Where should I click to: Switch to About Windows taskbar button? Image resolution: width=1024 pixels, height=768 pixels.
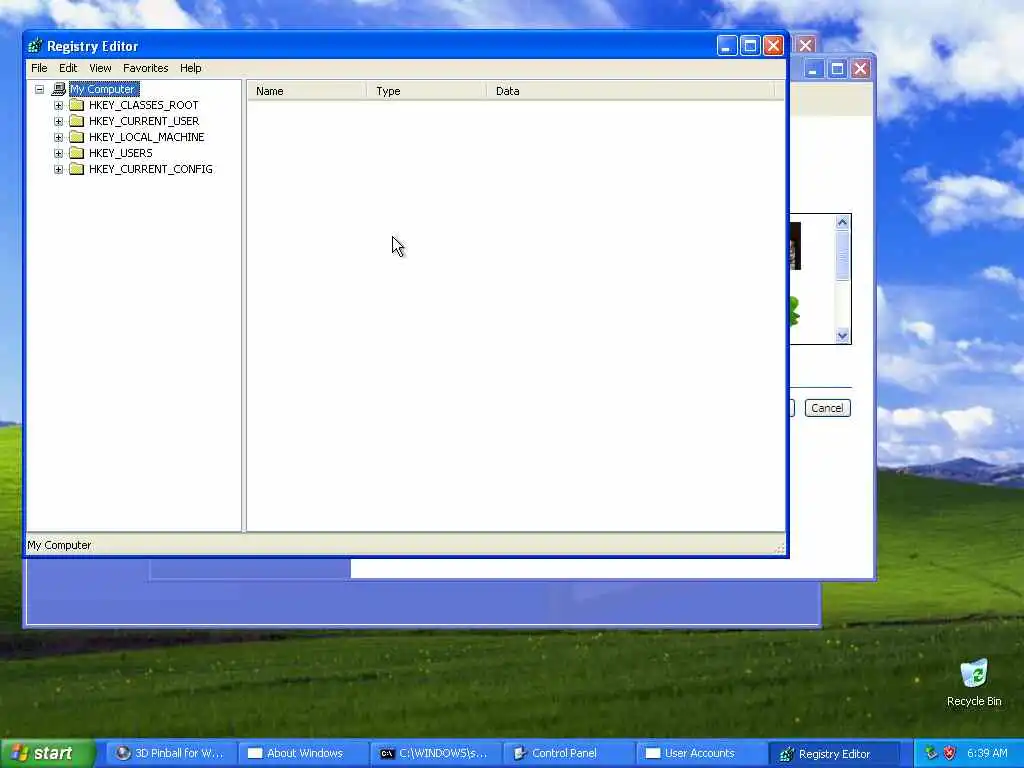click(303, 754)
